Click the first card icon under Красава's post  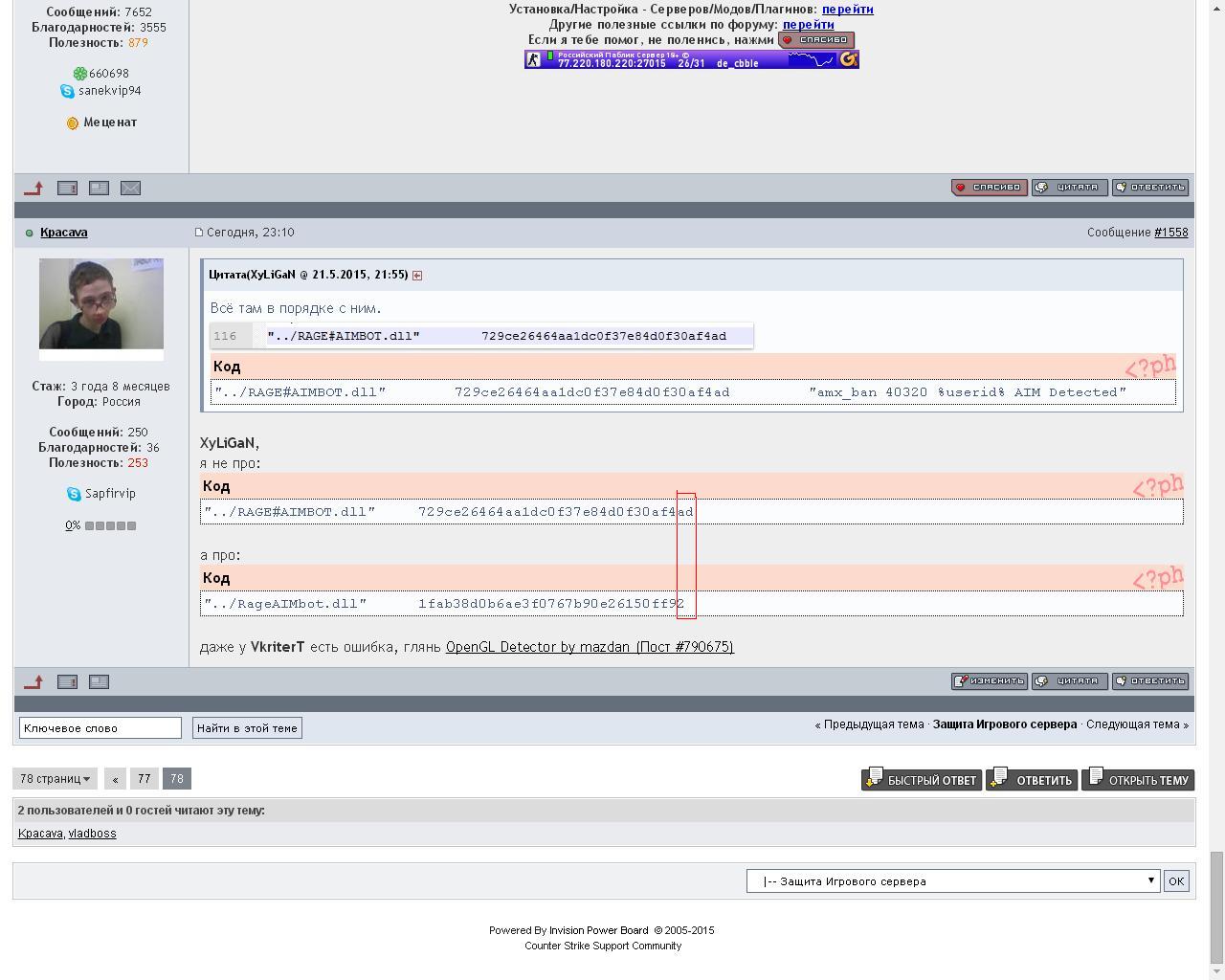coord(67,681)
